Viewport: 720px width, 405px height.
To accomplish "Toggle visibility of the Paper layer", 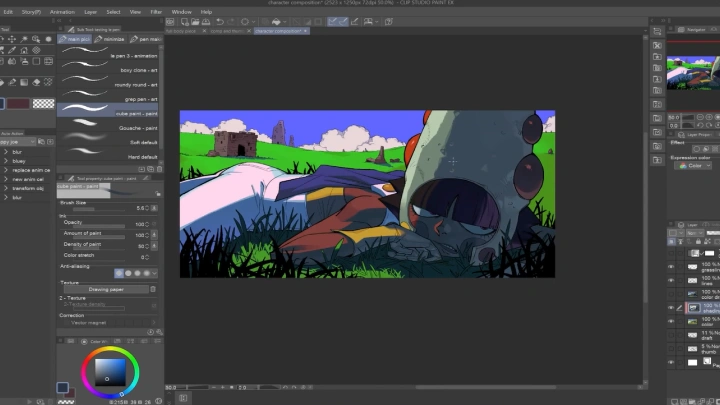I will click(x=671, y=362).
